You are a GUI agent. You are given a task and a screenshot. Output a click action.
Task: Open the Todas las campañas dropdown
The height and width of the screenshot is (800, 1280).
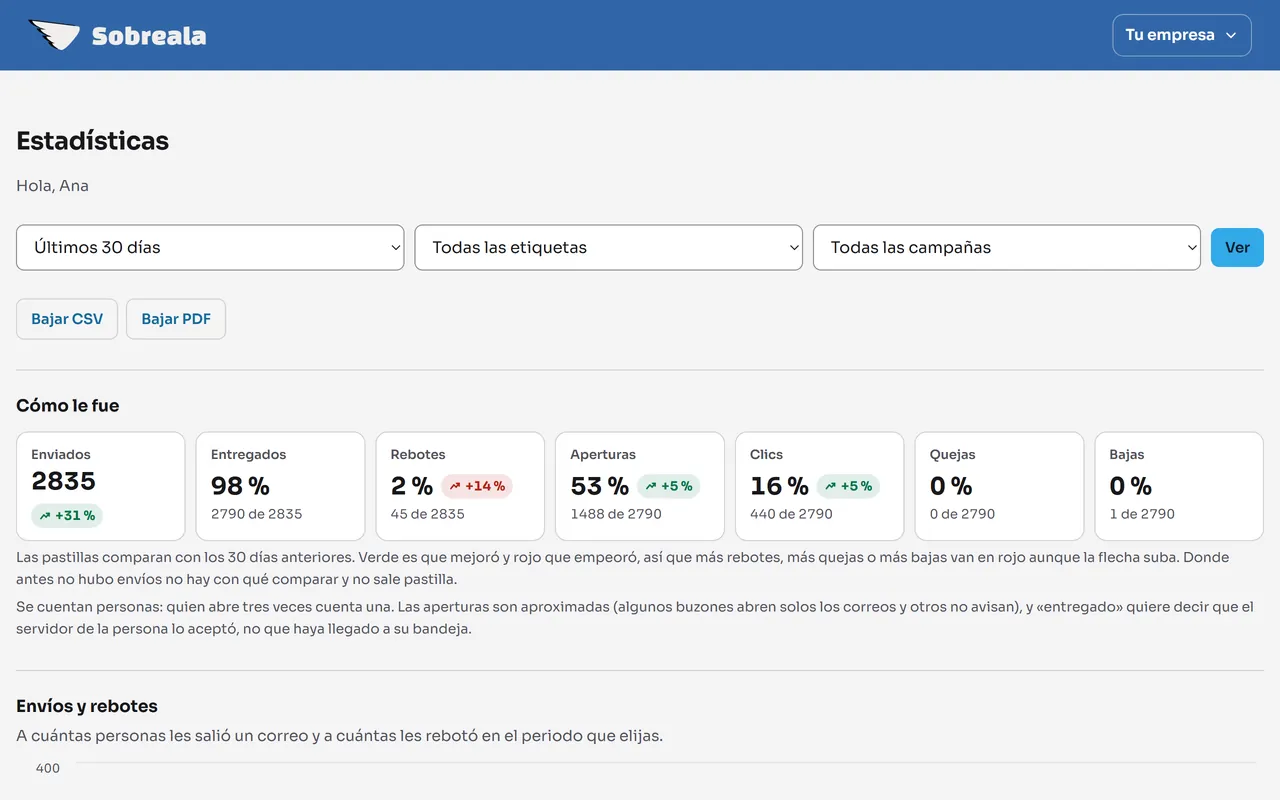coord(1006,247)
